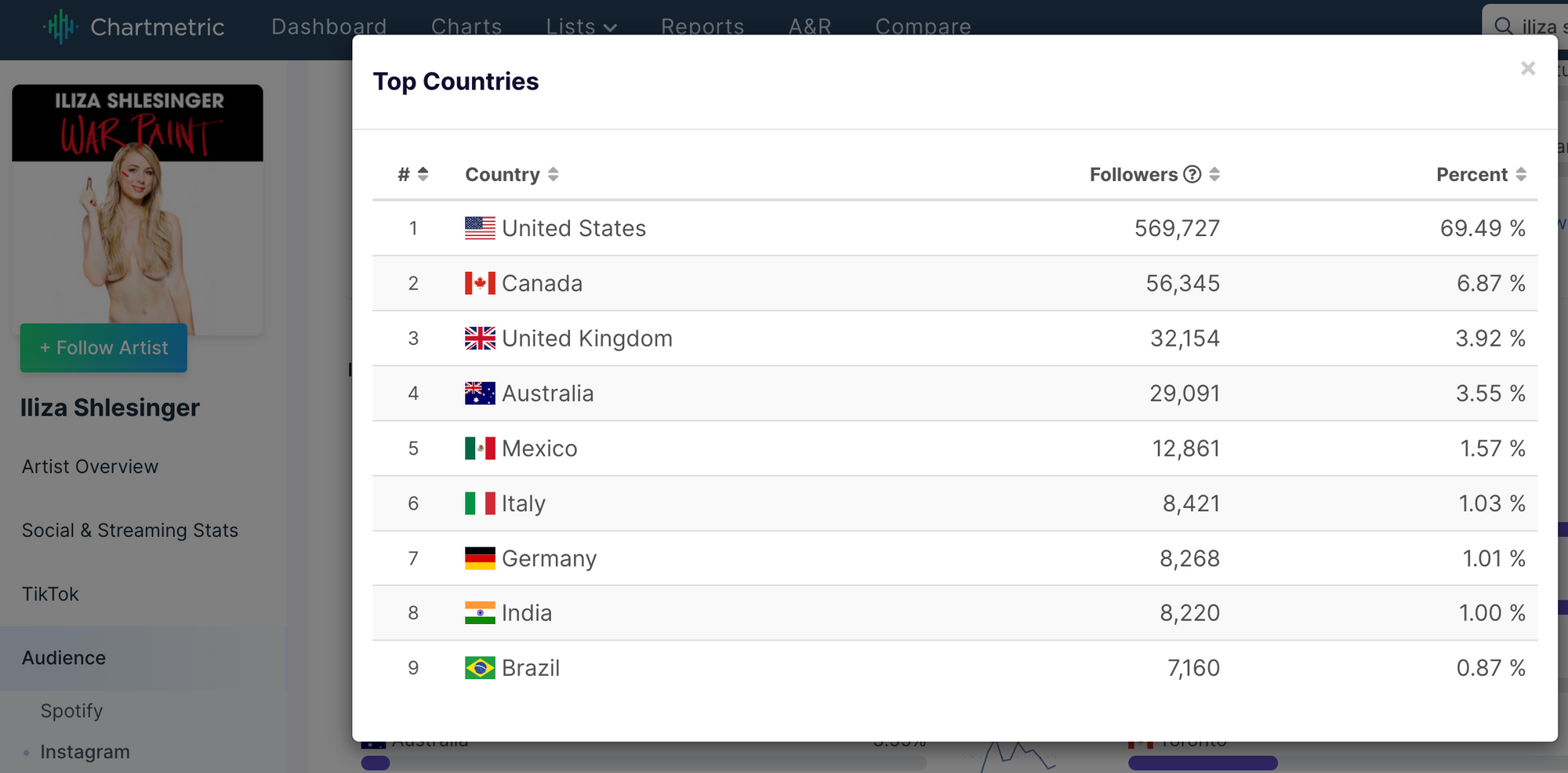Click the Follow Artist button
1568x773 pixels.
point(103,347)
